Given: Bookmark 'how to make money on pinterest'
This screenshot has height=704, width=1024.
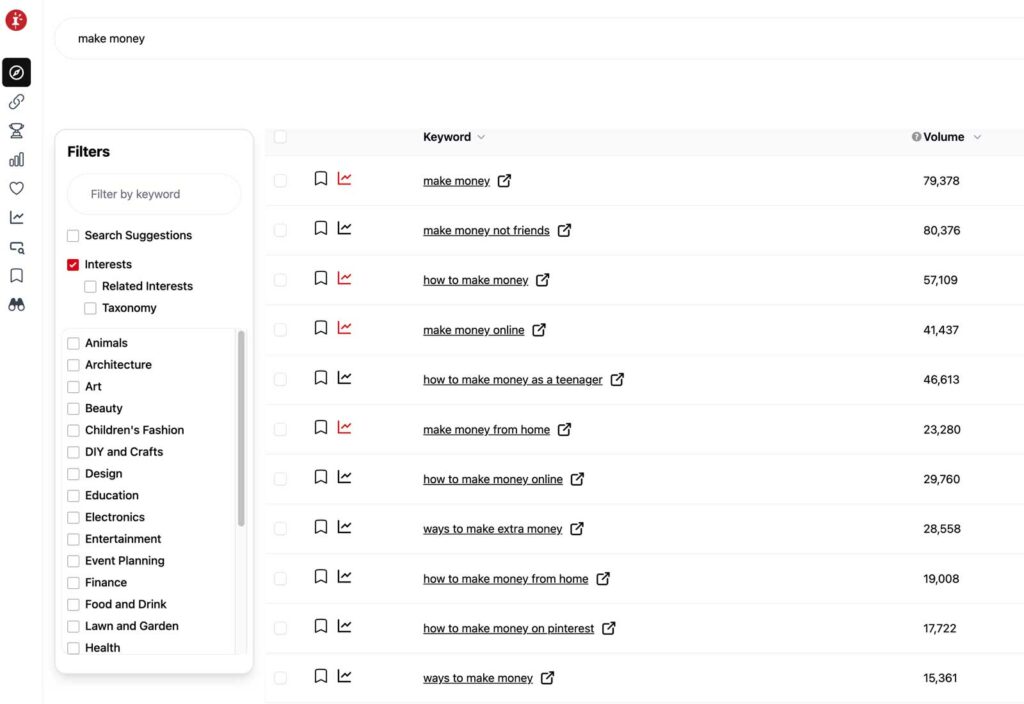Looking at the screenshot, I should [x=321, y=626].
